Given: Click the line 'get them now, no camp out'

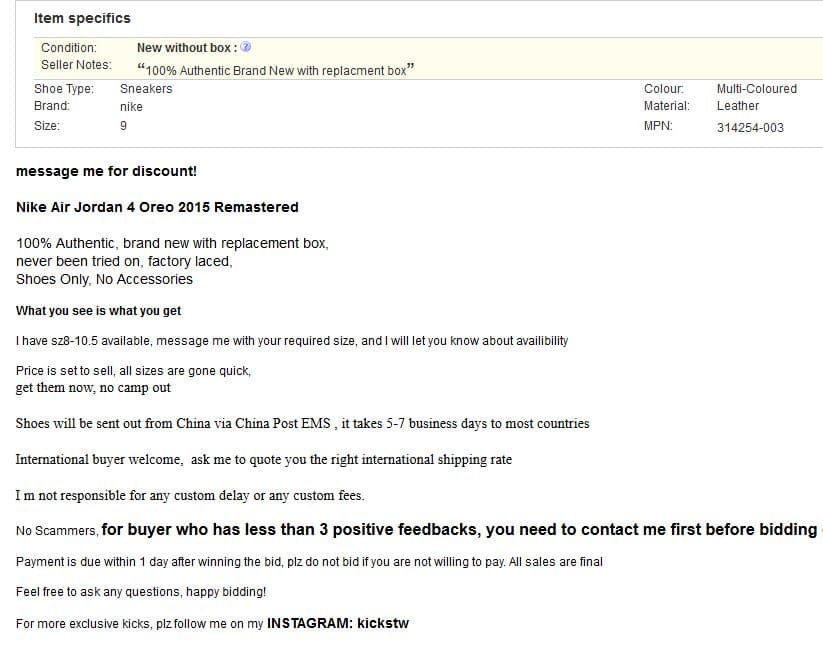Looking at the screenshot, I should pyautogui.click(x=93, y=388).
